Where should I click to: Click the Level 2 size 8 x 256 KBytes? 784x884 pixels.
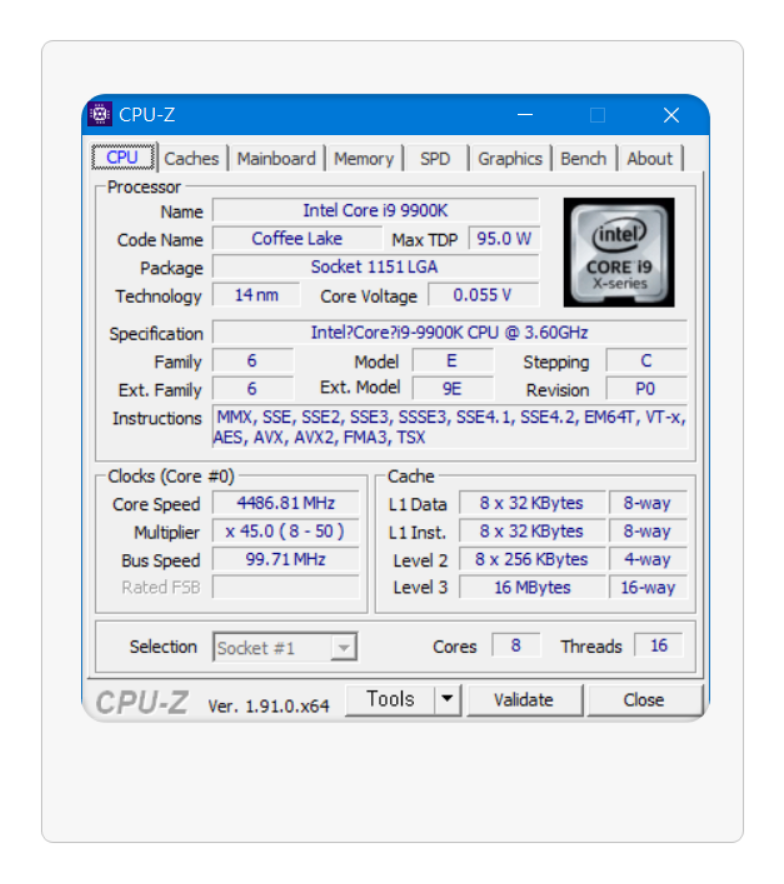(x=532, y=559)
